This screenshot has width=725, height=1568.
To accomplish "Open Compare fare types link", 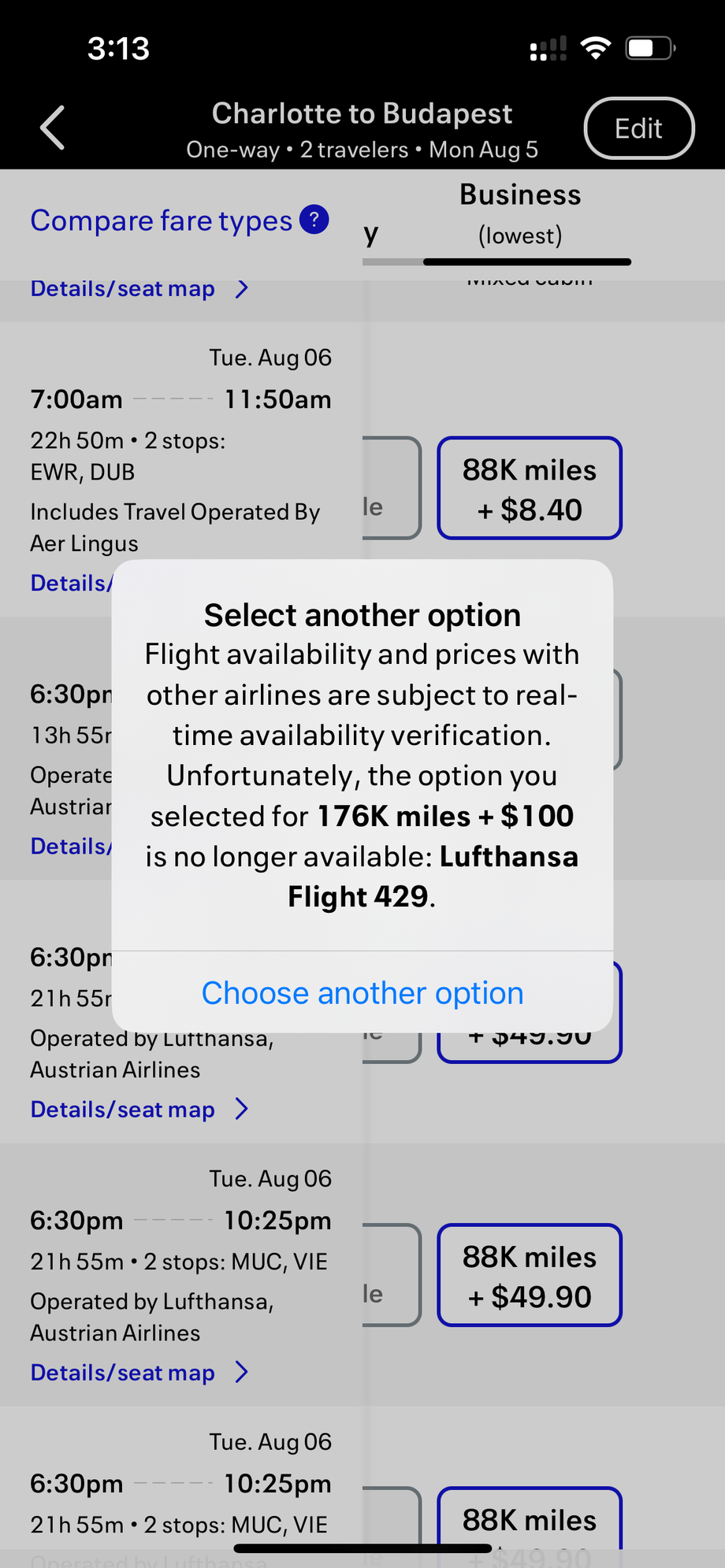I will [x=162, y=221].
